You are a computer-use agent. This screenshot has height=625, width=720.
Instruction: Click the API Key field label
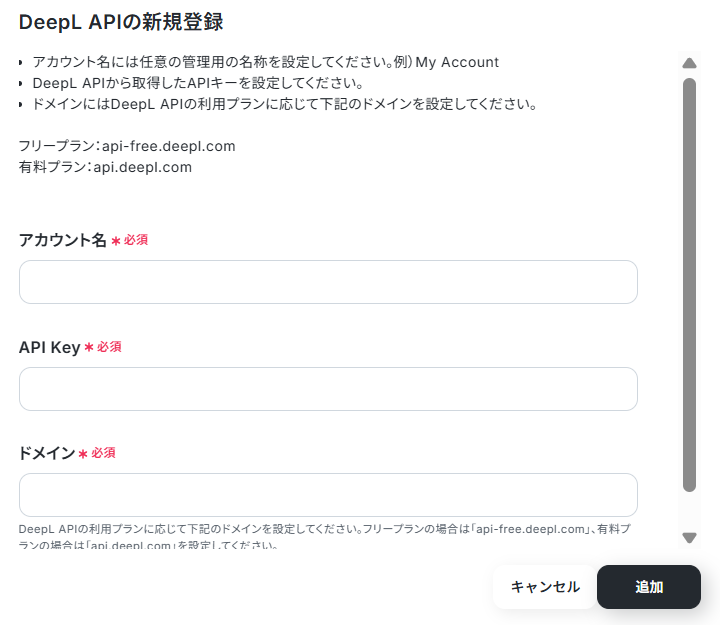[50, 347]
